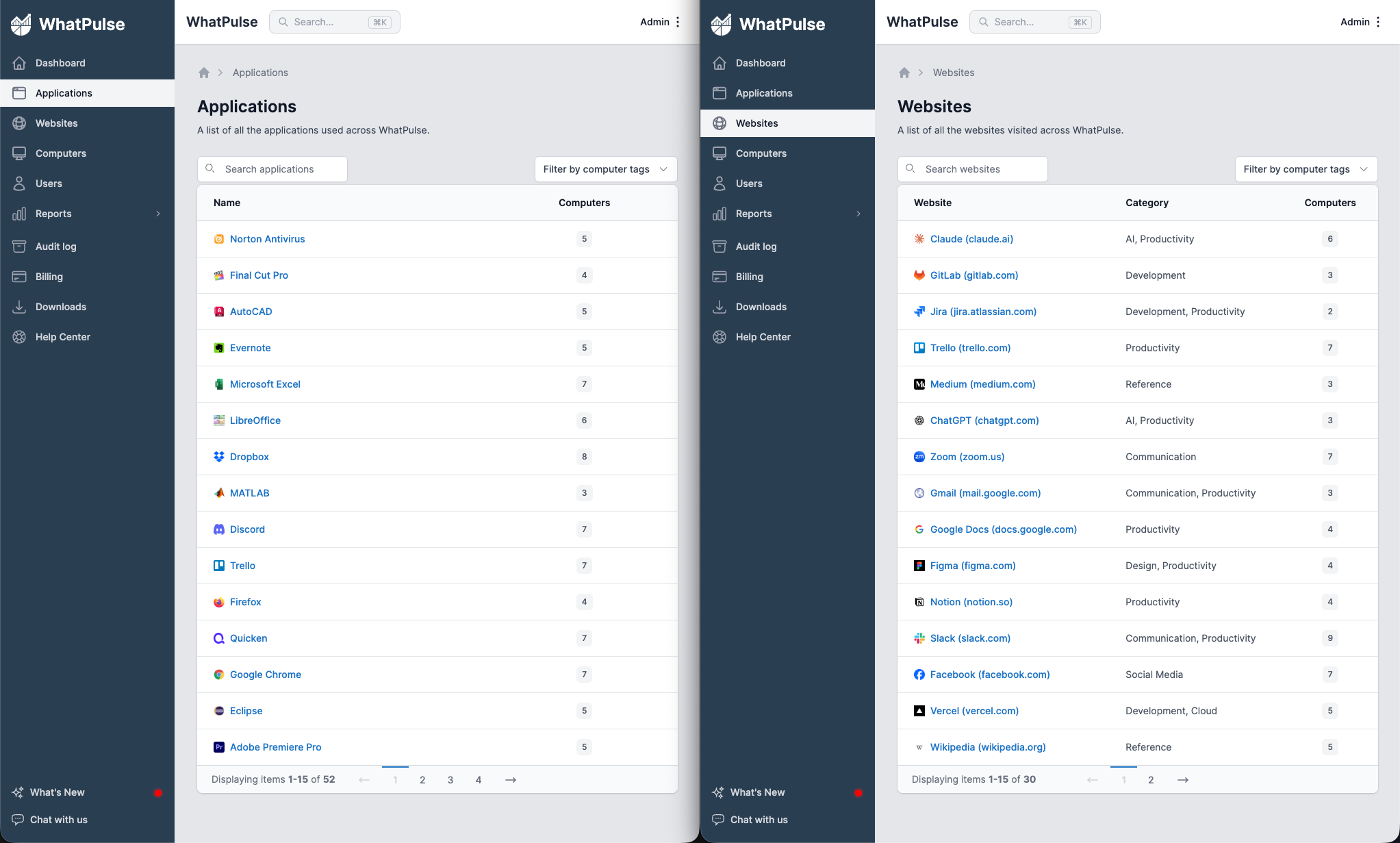Open the Zoom (zoom.us) link

[967, 457]
